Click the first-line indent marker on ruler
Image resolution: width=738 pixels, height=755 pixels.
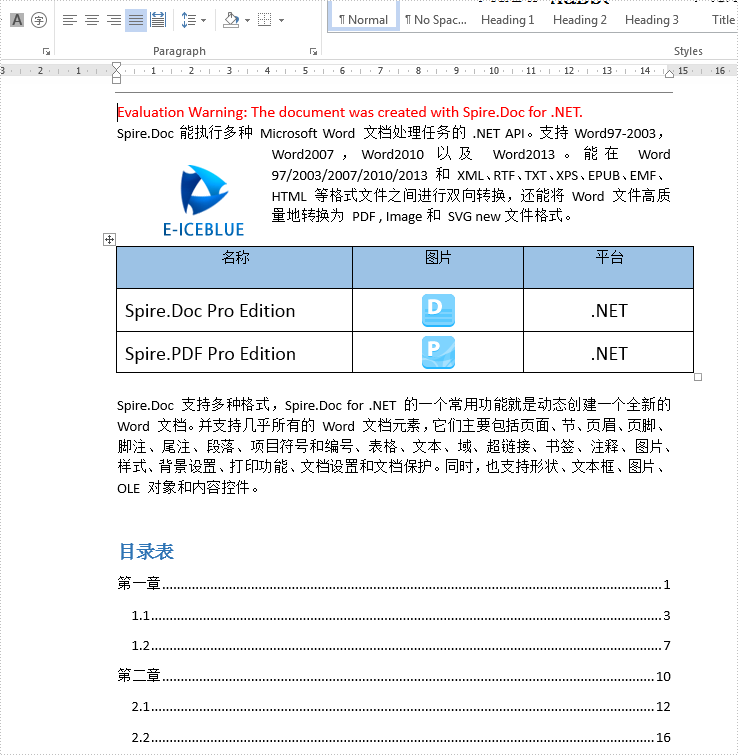coord(116,66)
